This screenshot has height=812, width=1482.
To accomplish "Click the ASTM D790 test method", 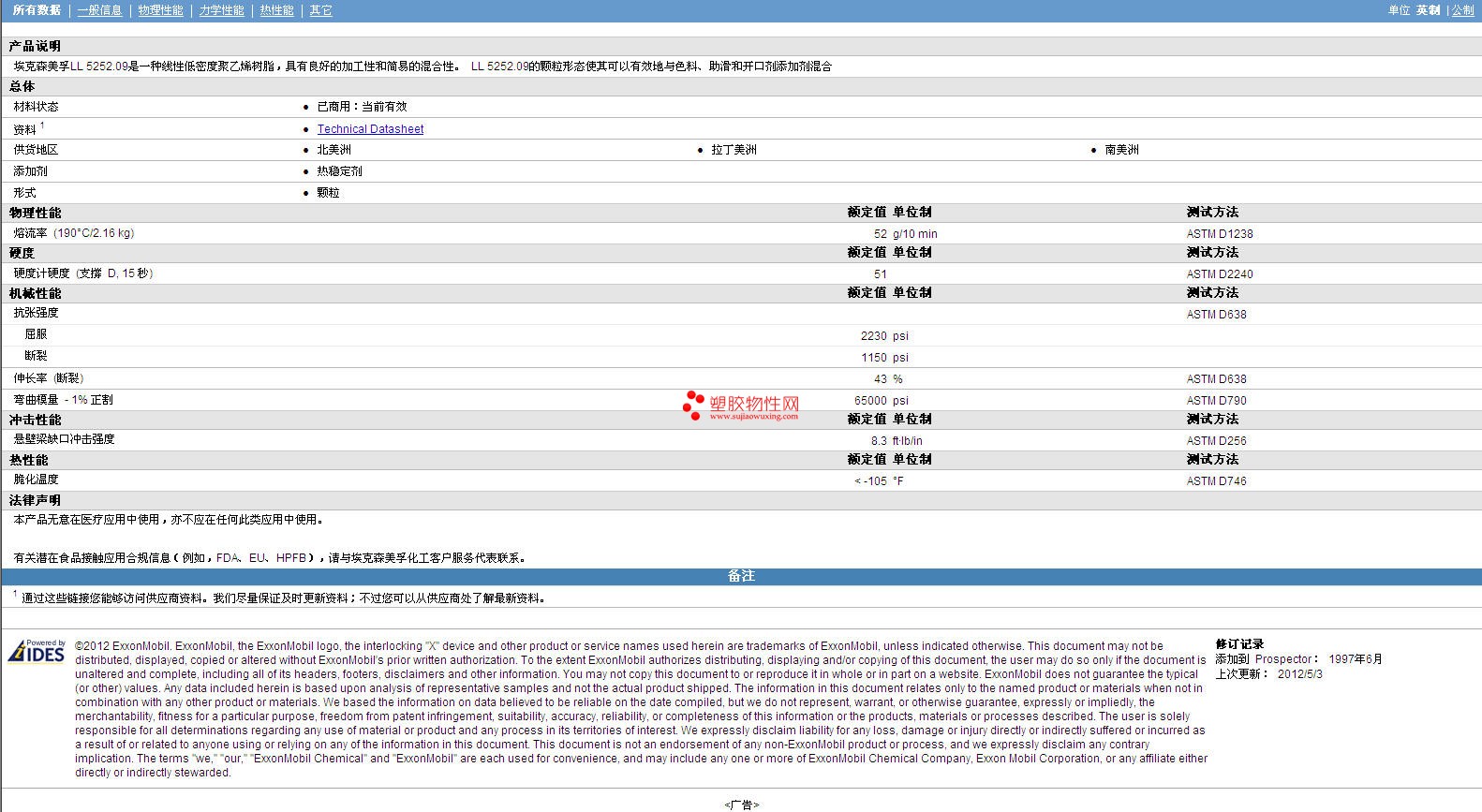I will (x=1217, y=401).
